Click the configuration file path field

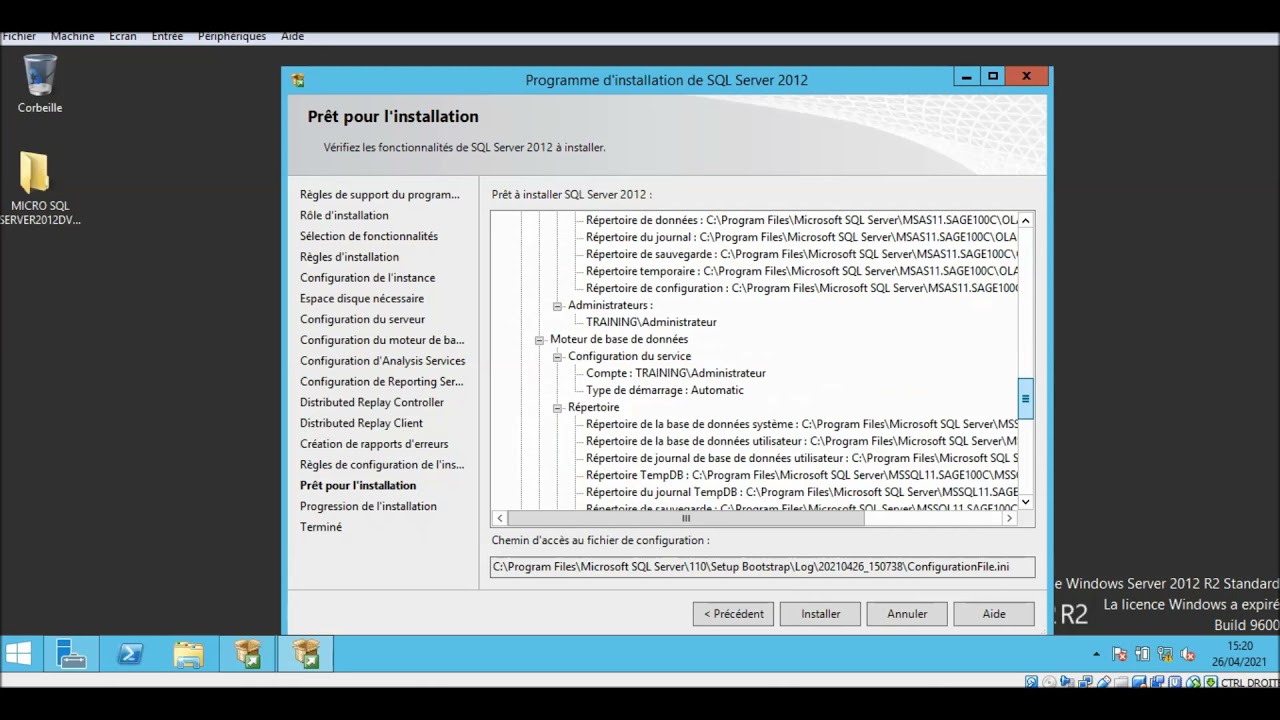[x=763, y=567]
